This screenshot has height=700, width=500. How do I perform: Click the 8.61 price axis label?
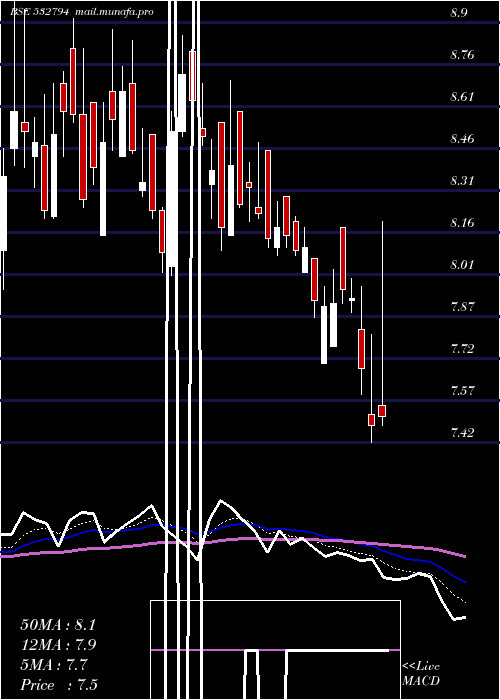click(x=462, y=97)
